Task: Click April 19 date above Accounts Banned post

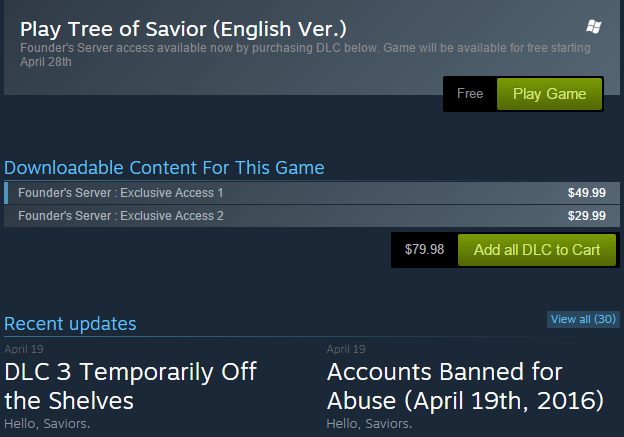Action: coord(346,349)
